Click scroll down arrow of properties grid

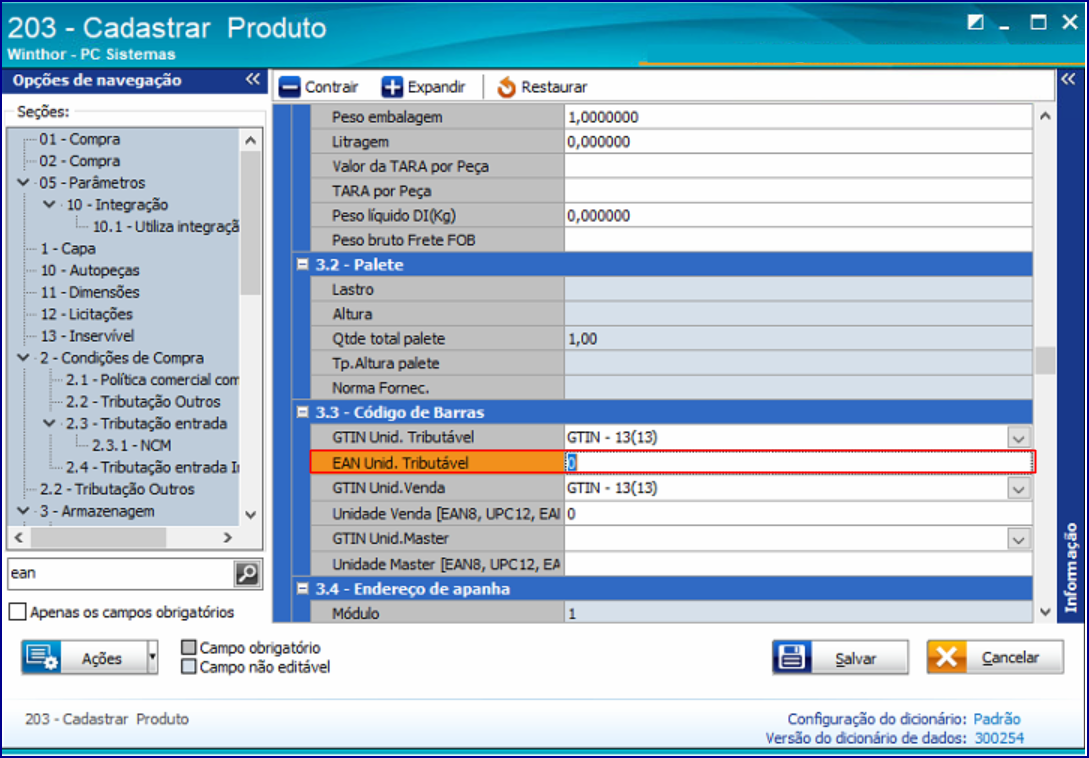point(1045,612)
